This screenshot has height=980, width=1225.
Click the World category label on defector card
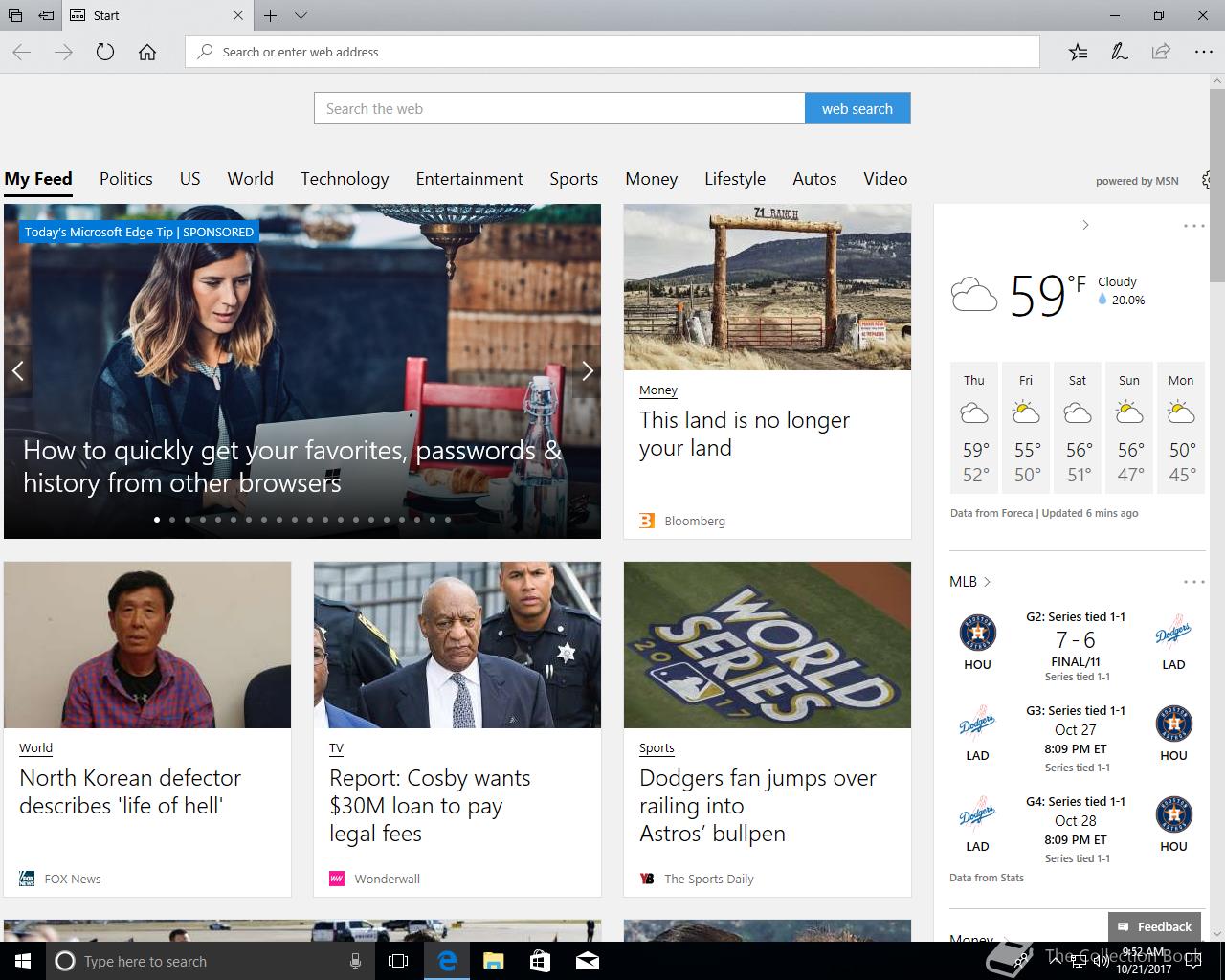point(35,747)
